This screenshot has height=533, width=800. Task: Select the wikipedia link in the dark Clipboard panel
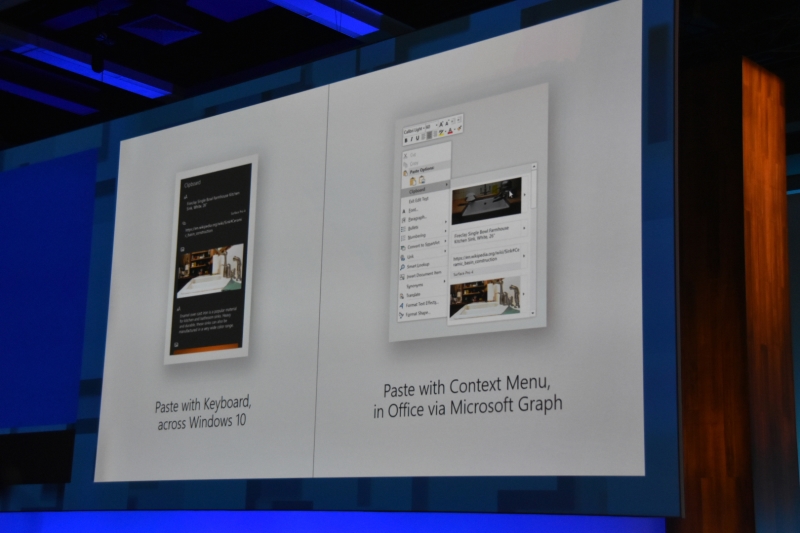213,228
